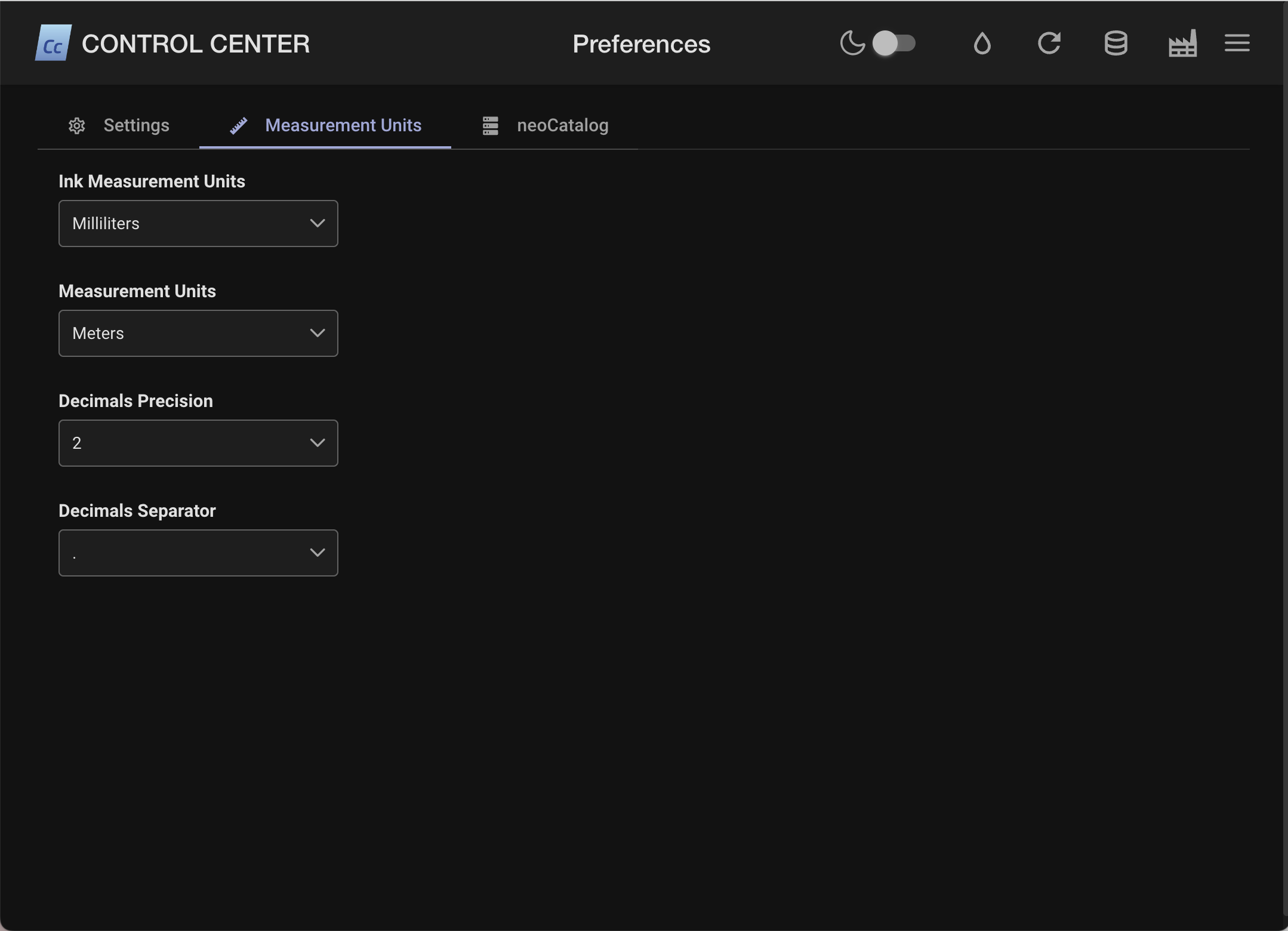
Task: Click the Control Center Cc logo
Action: coord(53,43)
